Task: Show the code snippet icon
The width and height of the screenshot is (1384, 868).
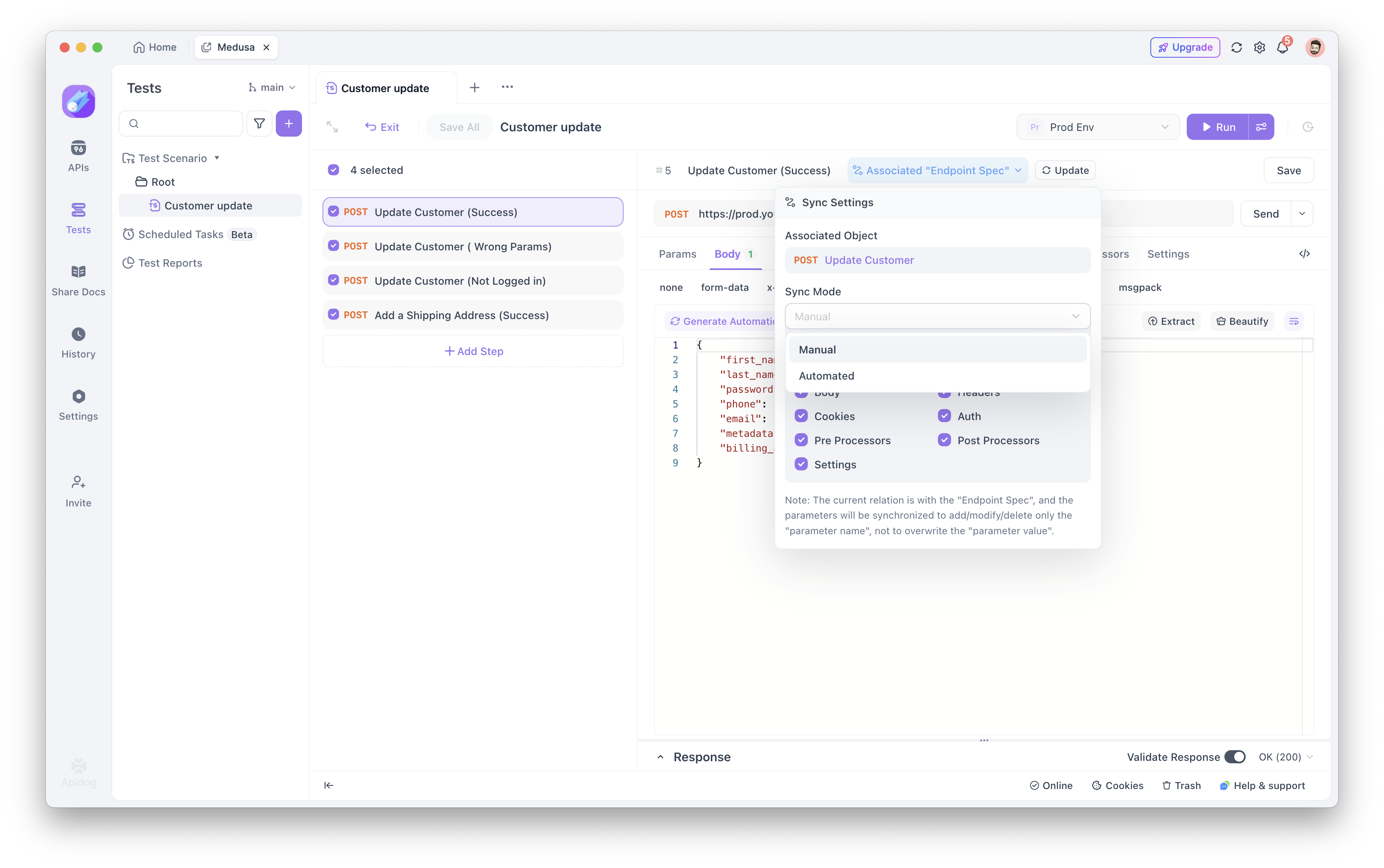Action: coord(1304,254)
